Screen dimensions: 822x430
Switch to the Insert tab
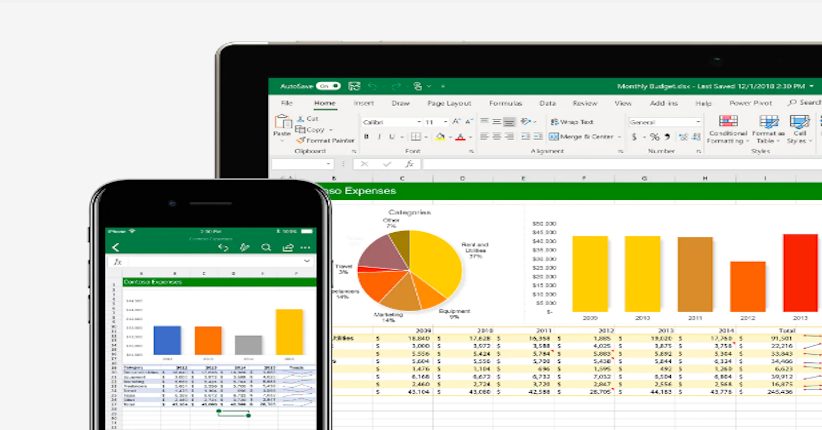click(x=363, y=103)
